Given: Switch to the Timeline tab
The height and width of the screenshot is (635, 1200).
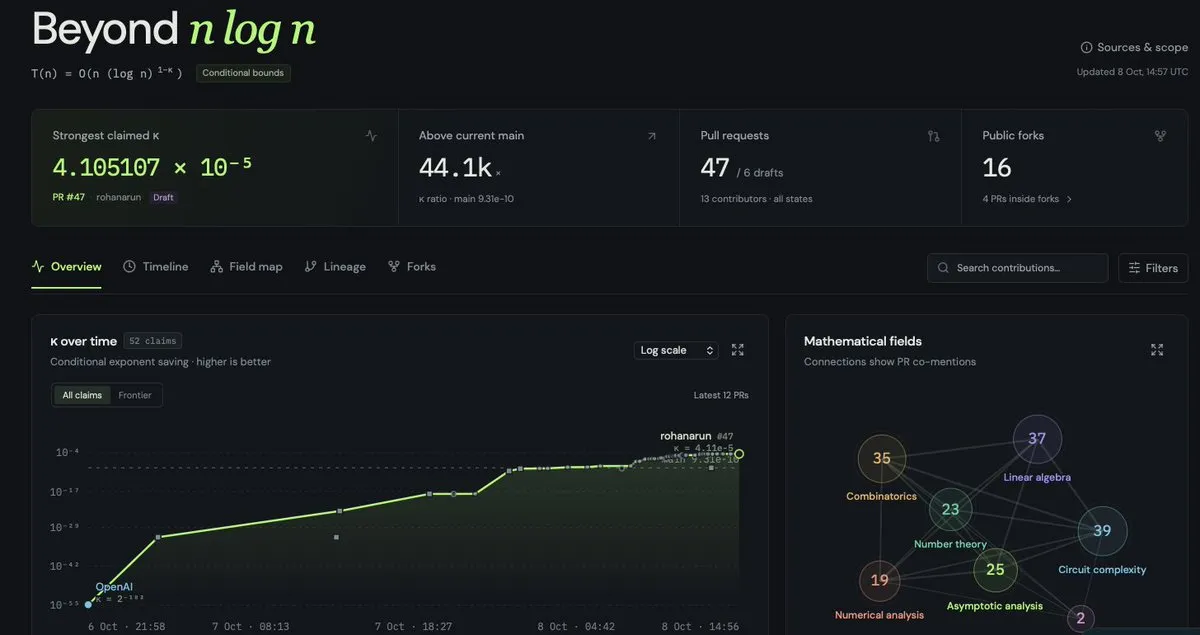Looking at the screenshot, I should point(156,267).
